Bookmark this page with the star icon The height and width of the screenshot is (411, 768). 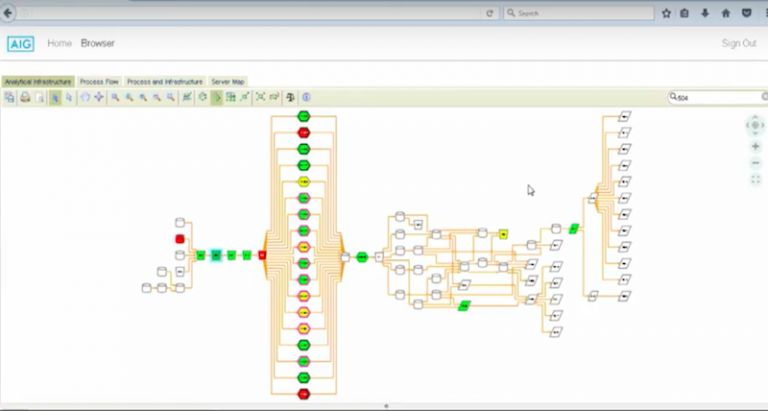(x=666, y=13)
